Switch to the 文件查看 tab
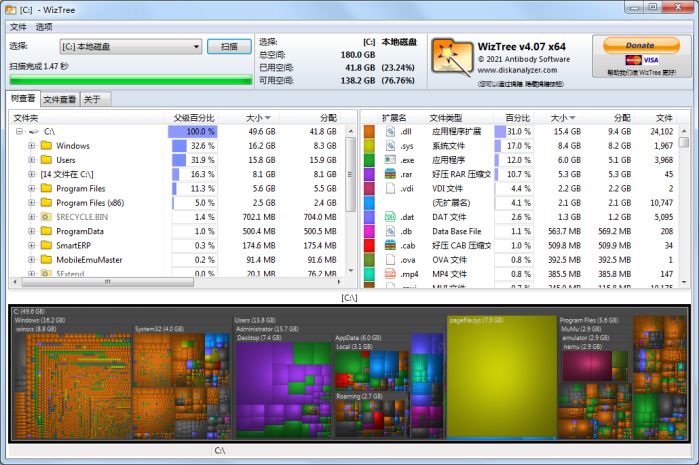This screenshot has height=465, width=699. click(x=60, y=99)
